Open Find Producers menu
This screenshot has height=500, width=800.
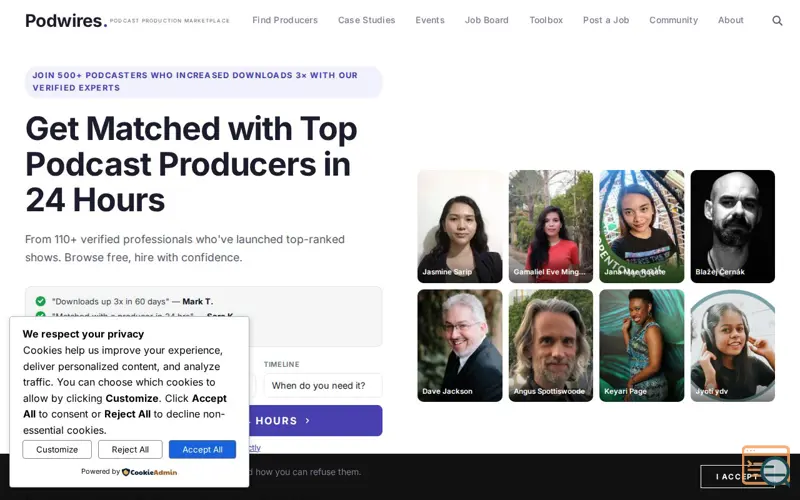[x=285, y=20]
